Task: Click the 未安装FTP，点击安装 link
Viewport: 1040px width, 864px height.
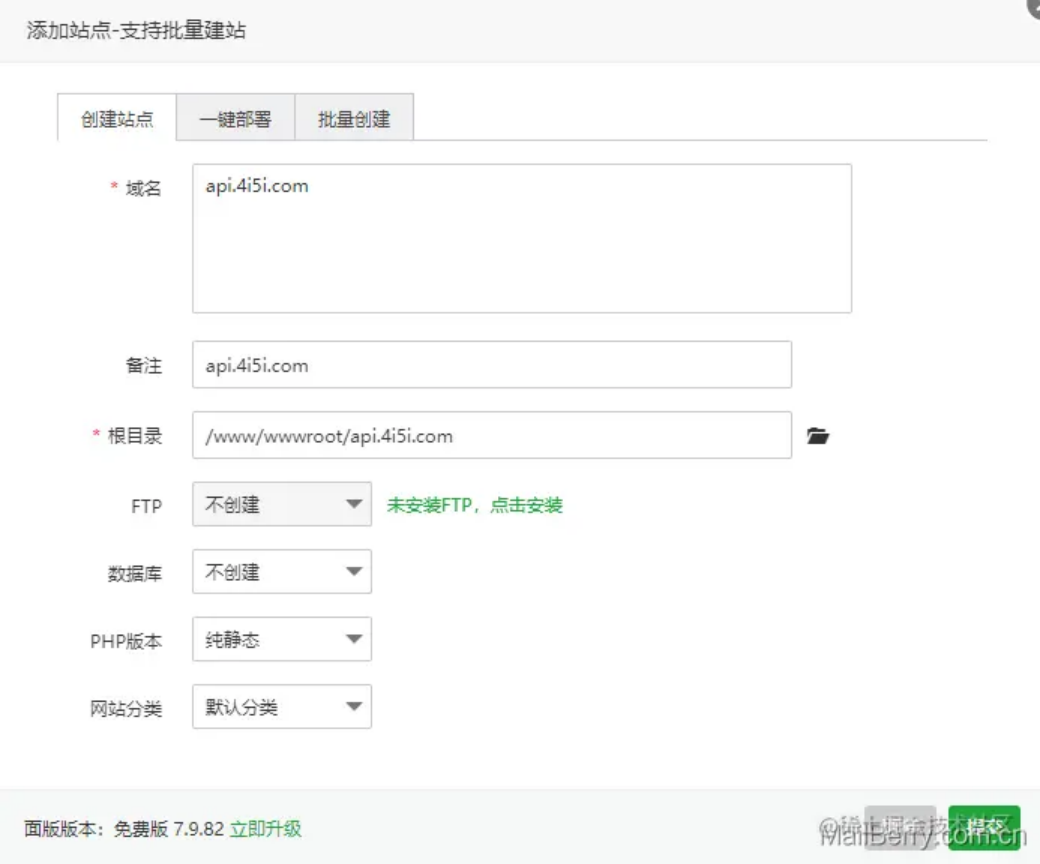Action: (475, 505)
